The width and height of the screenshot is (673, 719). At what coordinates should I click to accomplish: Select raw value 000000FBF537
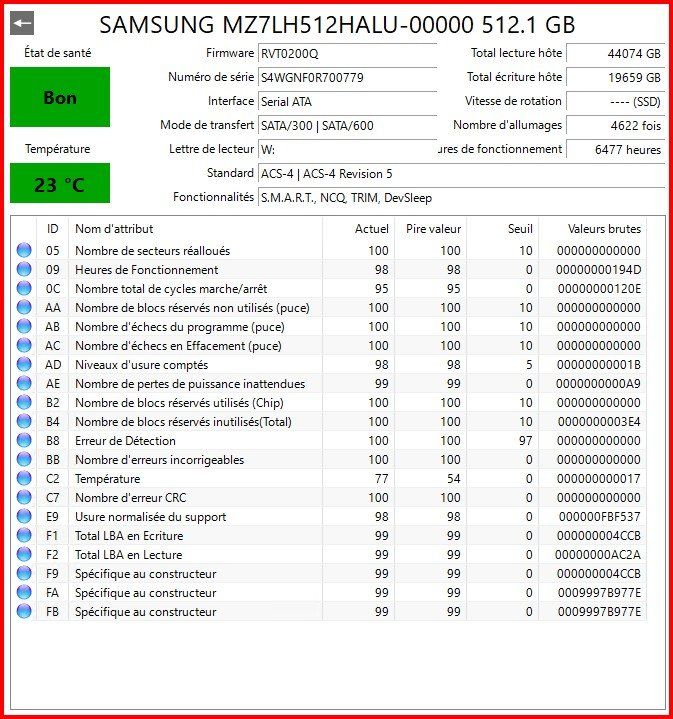point(600,517)
